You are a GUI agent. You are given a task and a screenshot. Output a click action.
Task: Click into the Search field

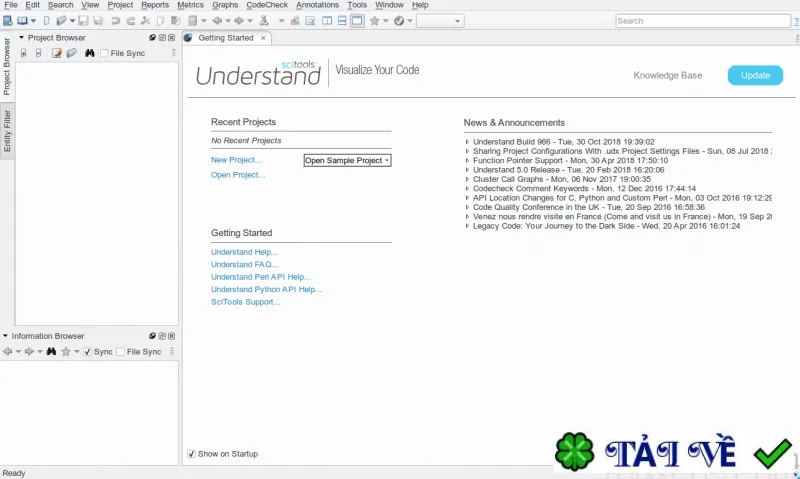click(x=703, y=21)
